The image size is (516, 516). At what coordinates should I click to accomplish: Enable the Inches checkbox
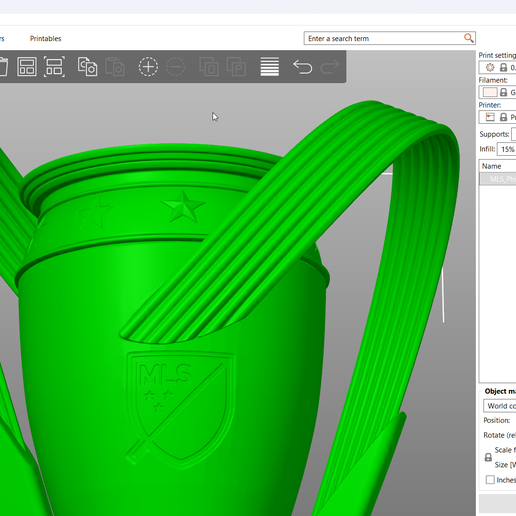tap(490, 480)
